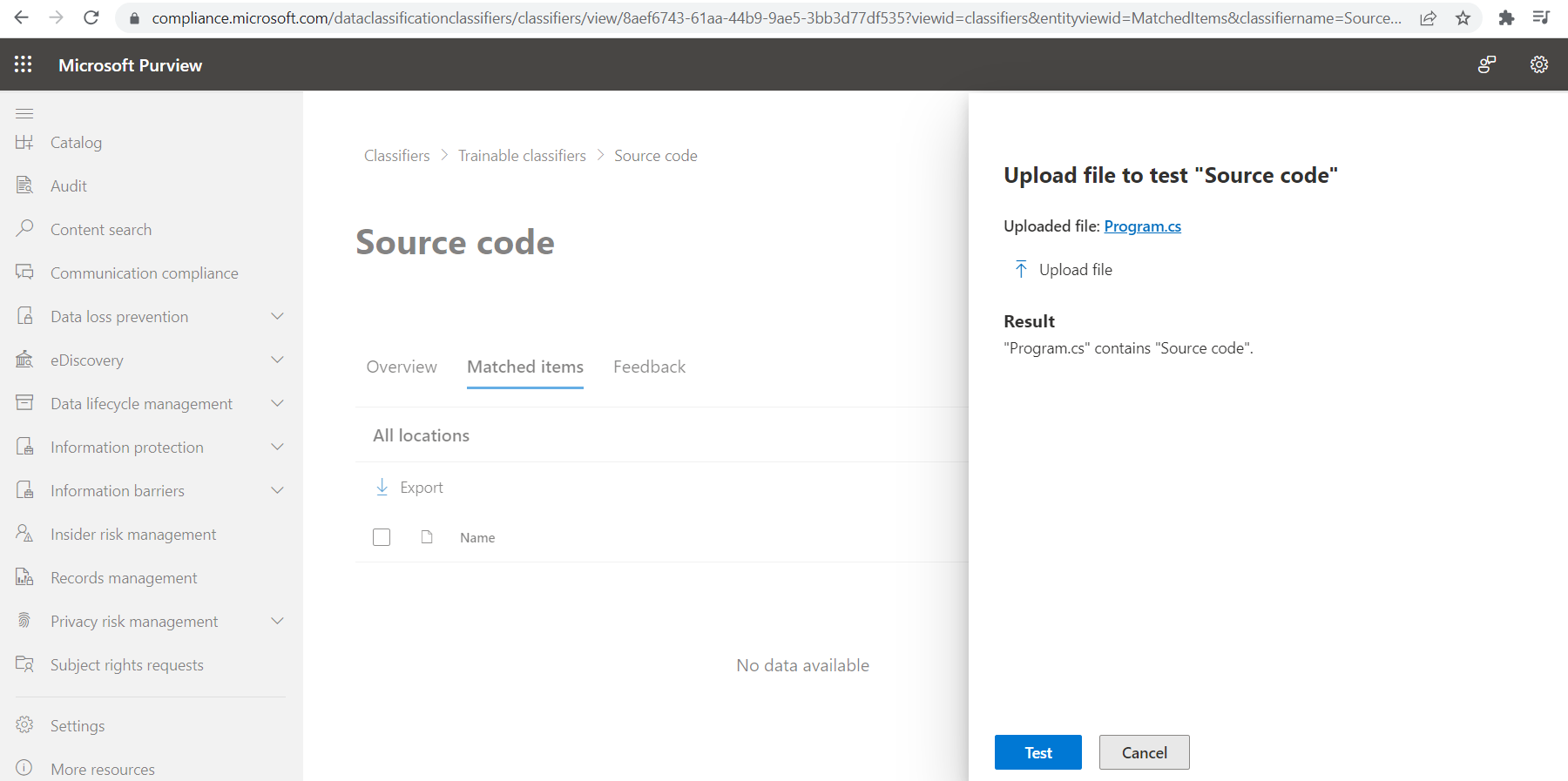Click the Microsoft Purview header title
Image resolution: width=1568 pixels, height=781 pixels.
click(130, 64)
